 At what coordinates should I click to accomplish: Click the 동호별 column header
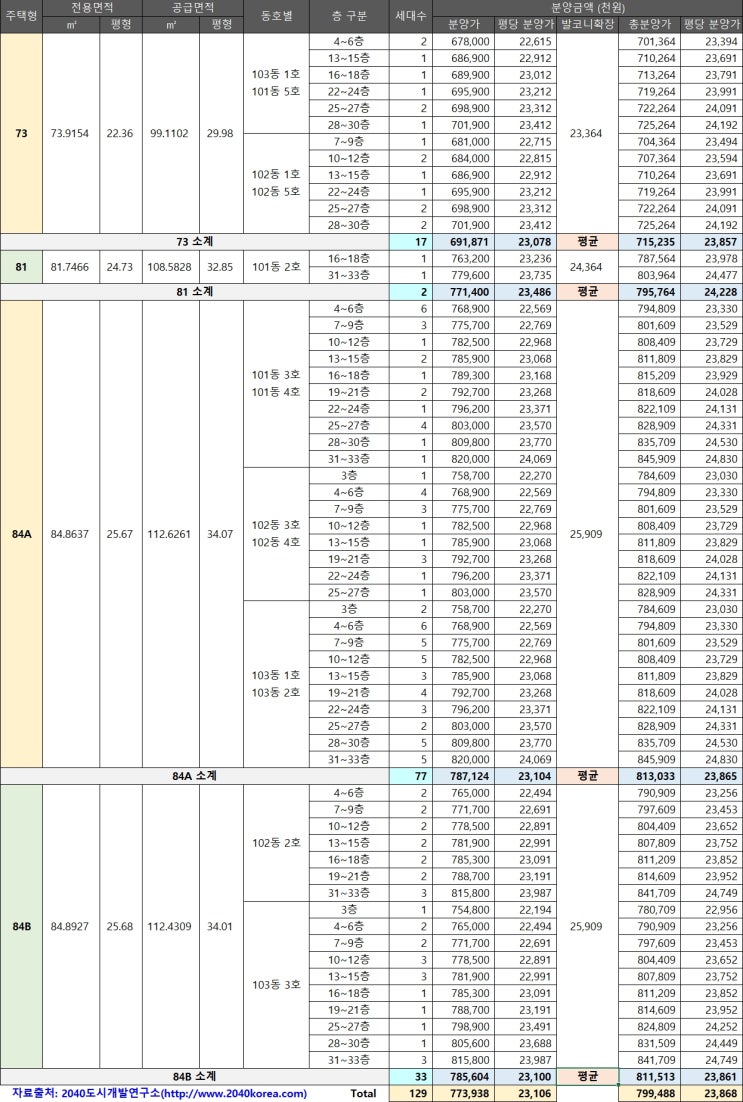pos(276,16)
